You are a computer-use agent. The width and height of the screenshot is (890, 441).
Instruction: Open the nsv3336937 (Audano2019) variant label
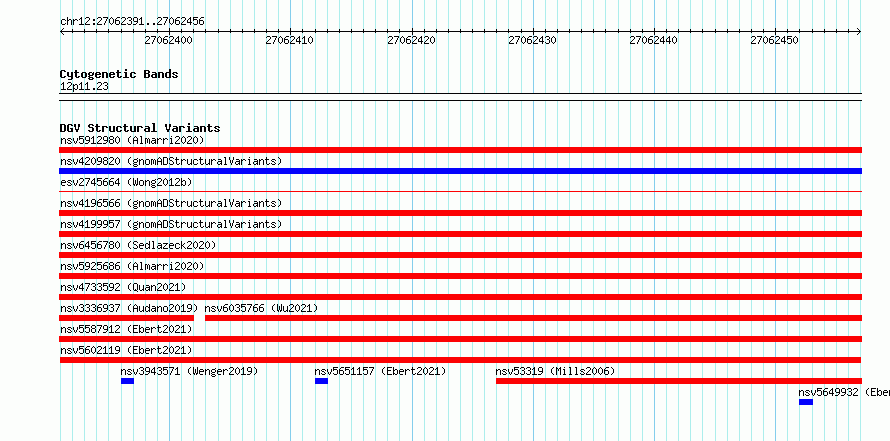click(129, 308)
